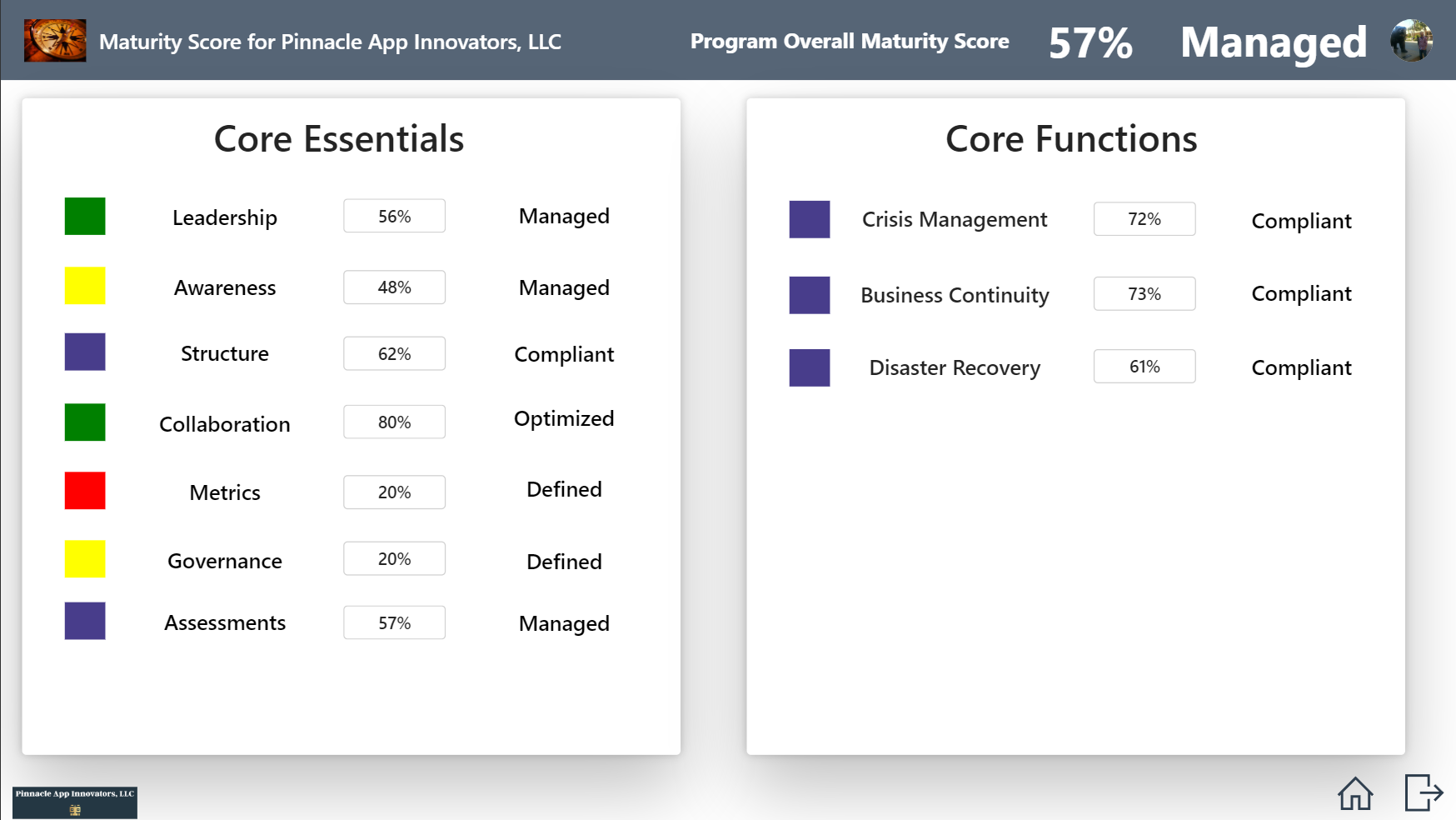Click the purple Crisis Management status square
The height and width of the screenshot is (820, 1456).
810,219
